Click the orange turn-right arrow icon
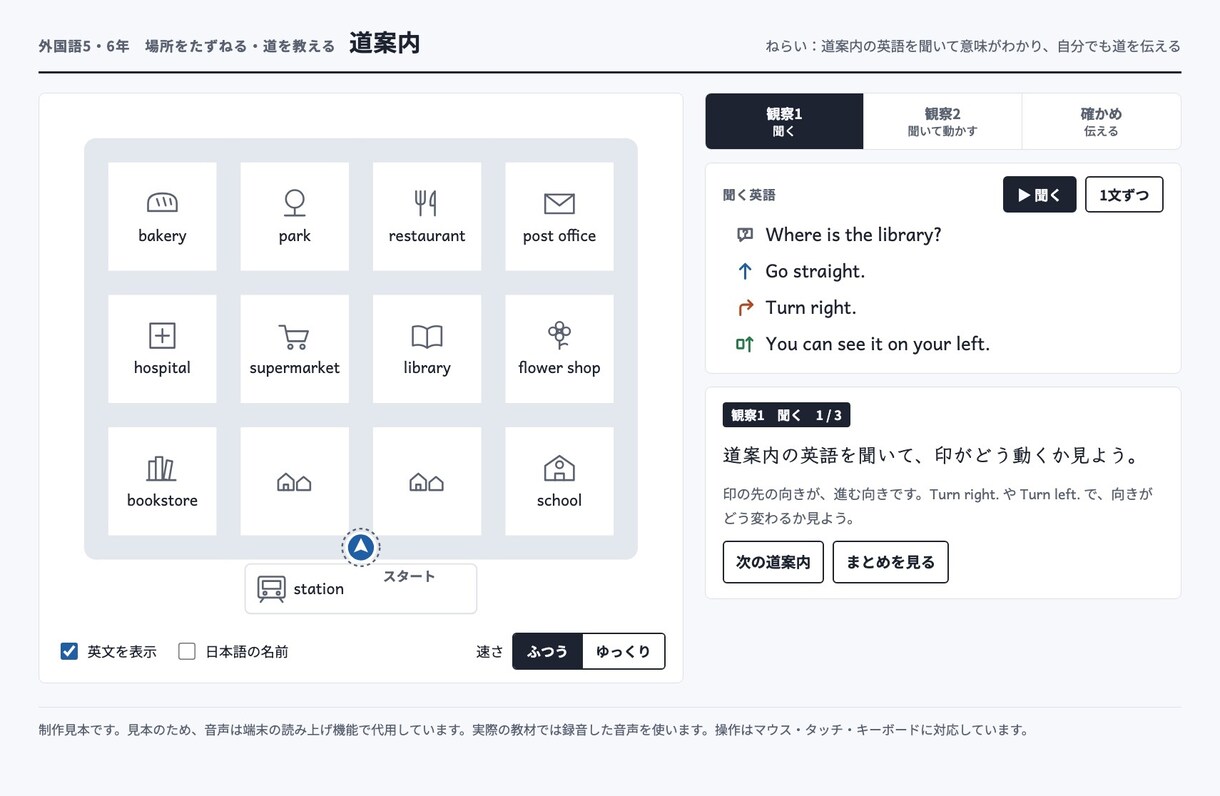Image resolution: width=1220 pixels, height=796 pixels. coord(744,307)
